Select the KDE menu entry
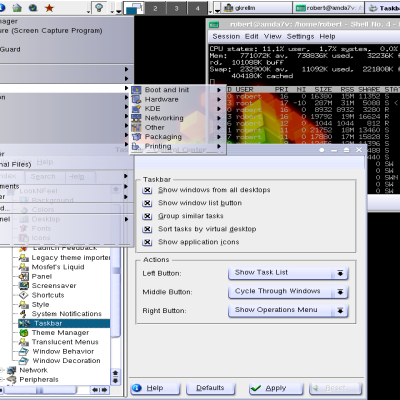This screenshot has width=400, height=400. (x=177, y=109)
